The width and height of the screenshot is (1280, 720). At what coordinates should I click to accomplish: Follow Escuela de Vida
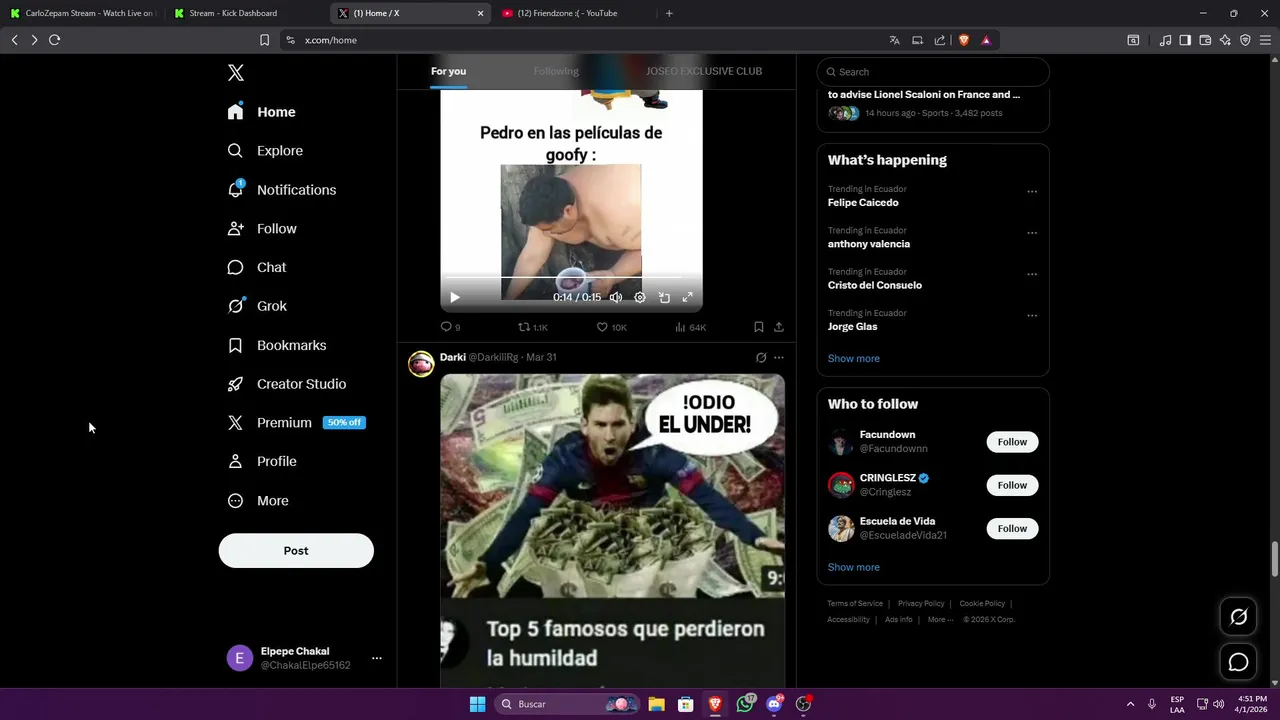(x=1012, y=528)
